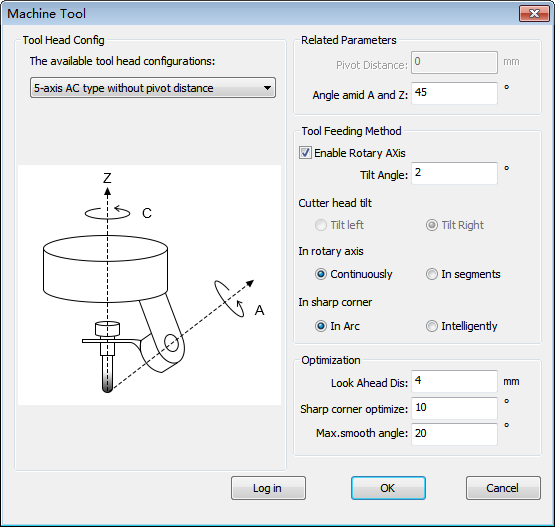Click the Log in button
The width and height of the screenshot is (555, 527).
pos(268,488)
